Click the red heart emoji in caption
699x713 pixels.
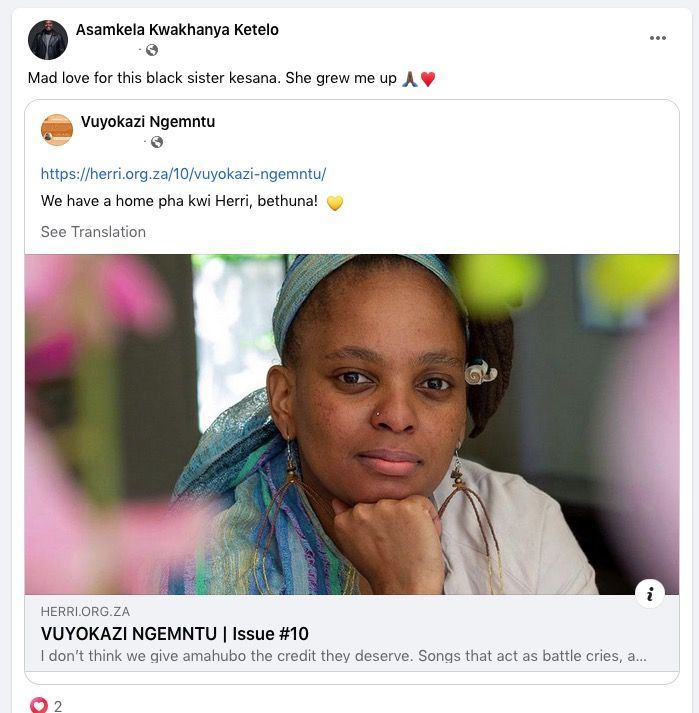click(428, 79)
